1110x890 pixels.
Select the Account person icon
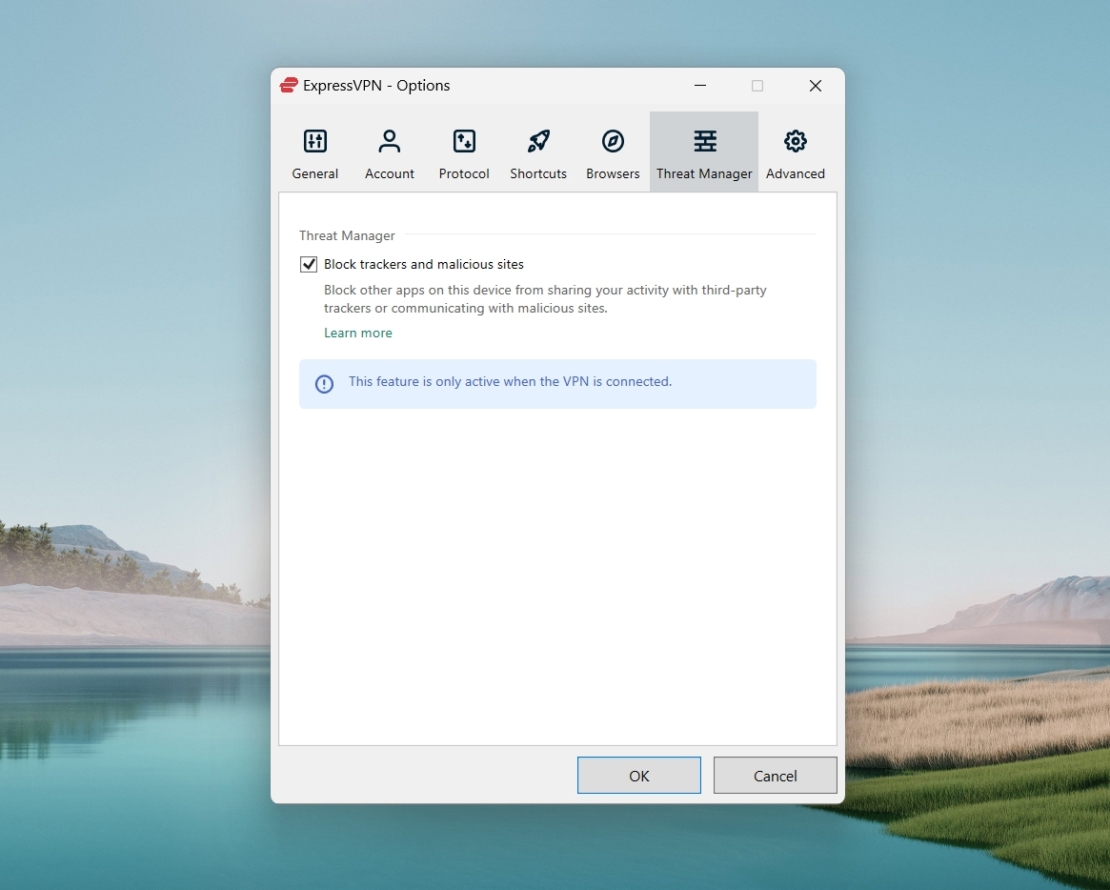[x=389, y=141]
